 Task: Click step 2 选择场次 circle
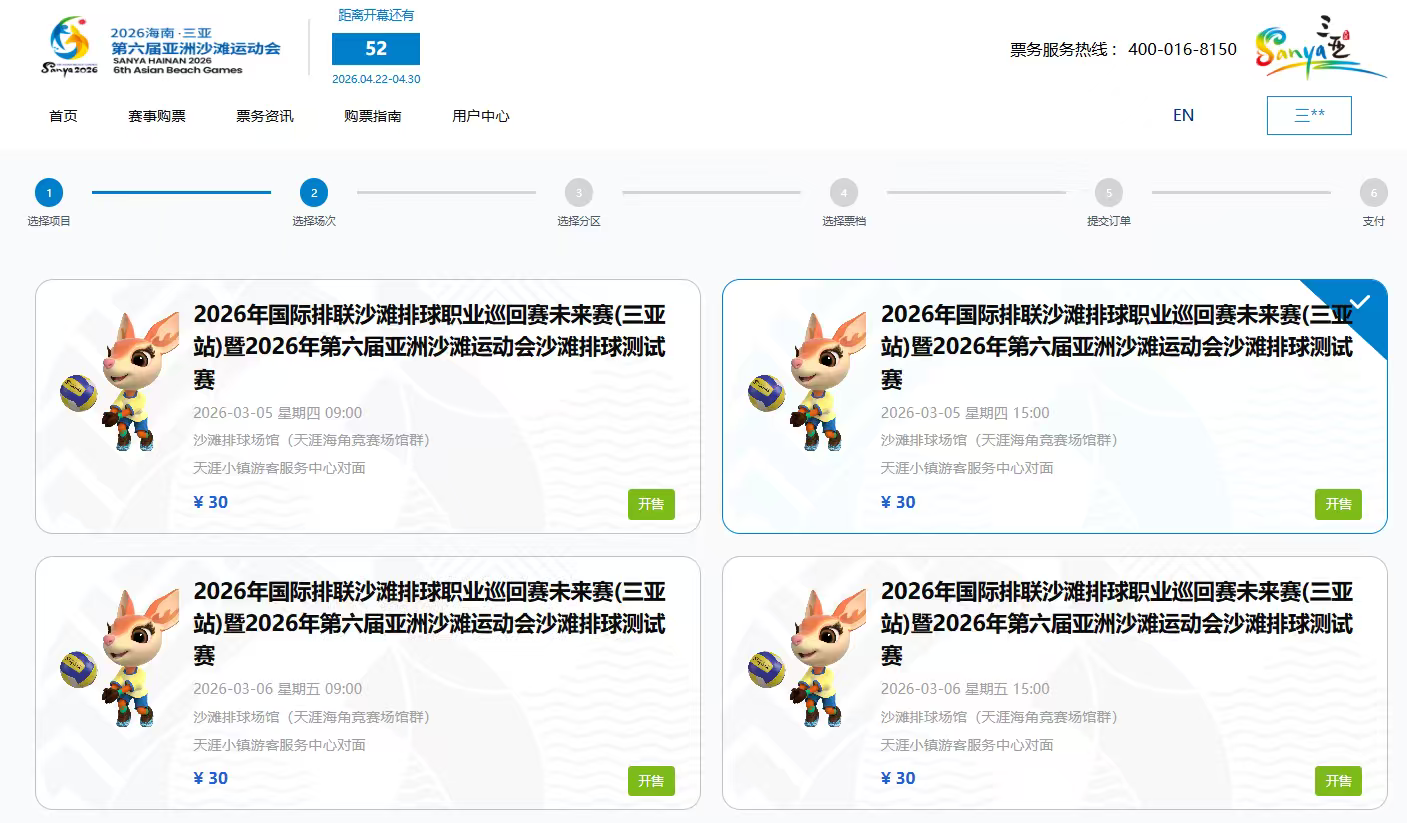click(314, 193)
